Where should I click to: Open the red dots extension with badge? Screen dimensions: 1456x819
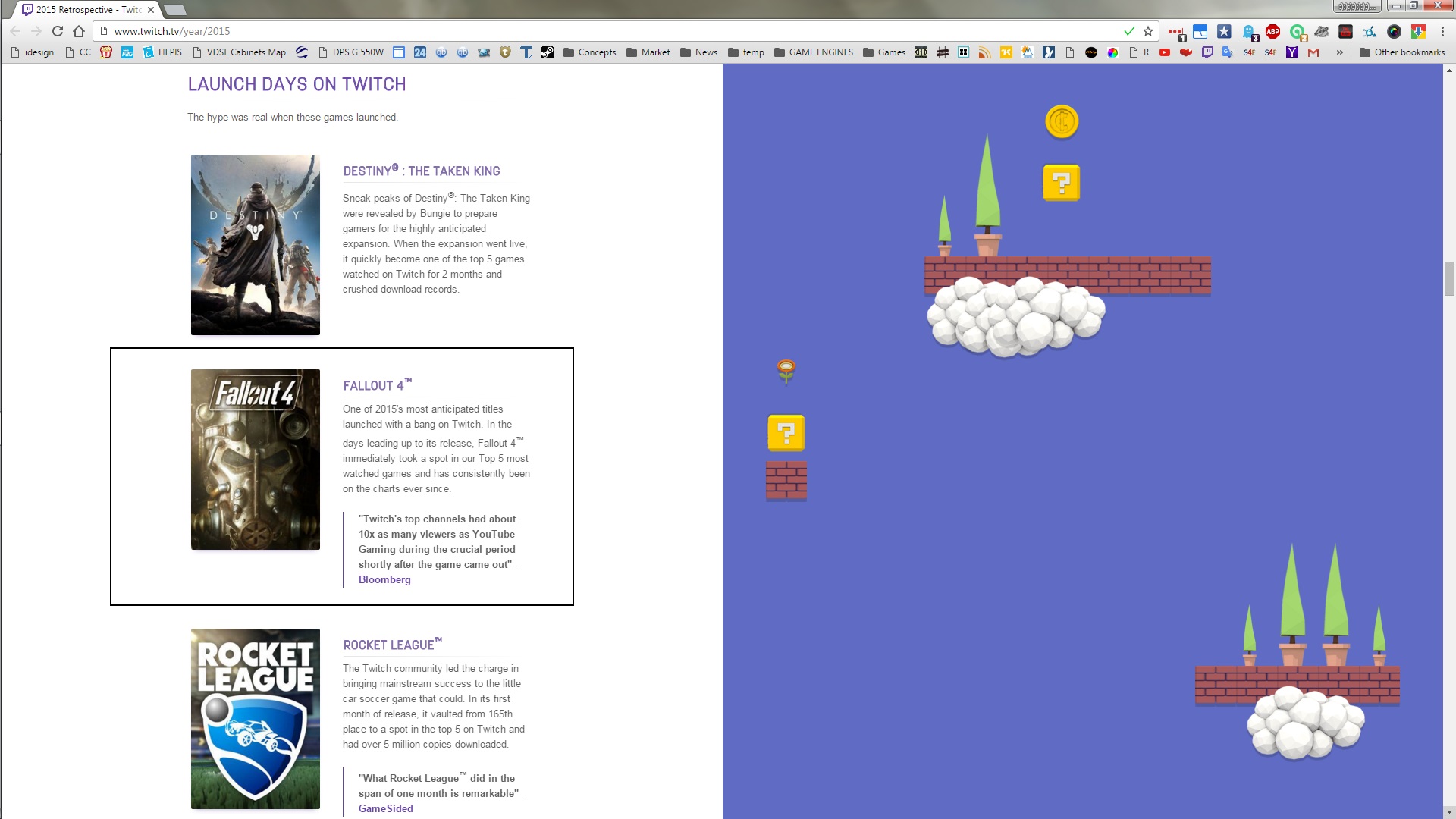click(1176, 33)
